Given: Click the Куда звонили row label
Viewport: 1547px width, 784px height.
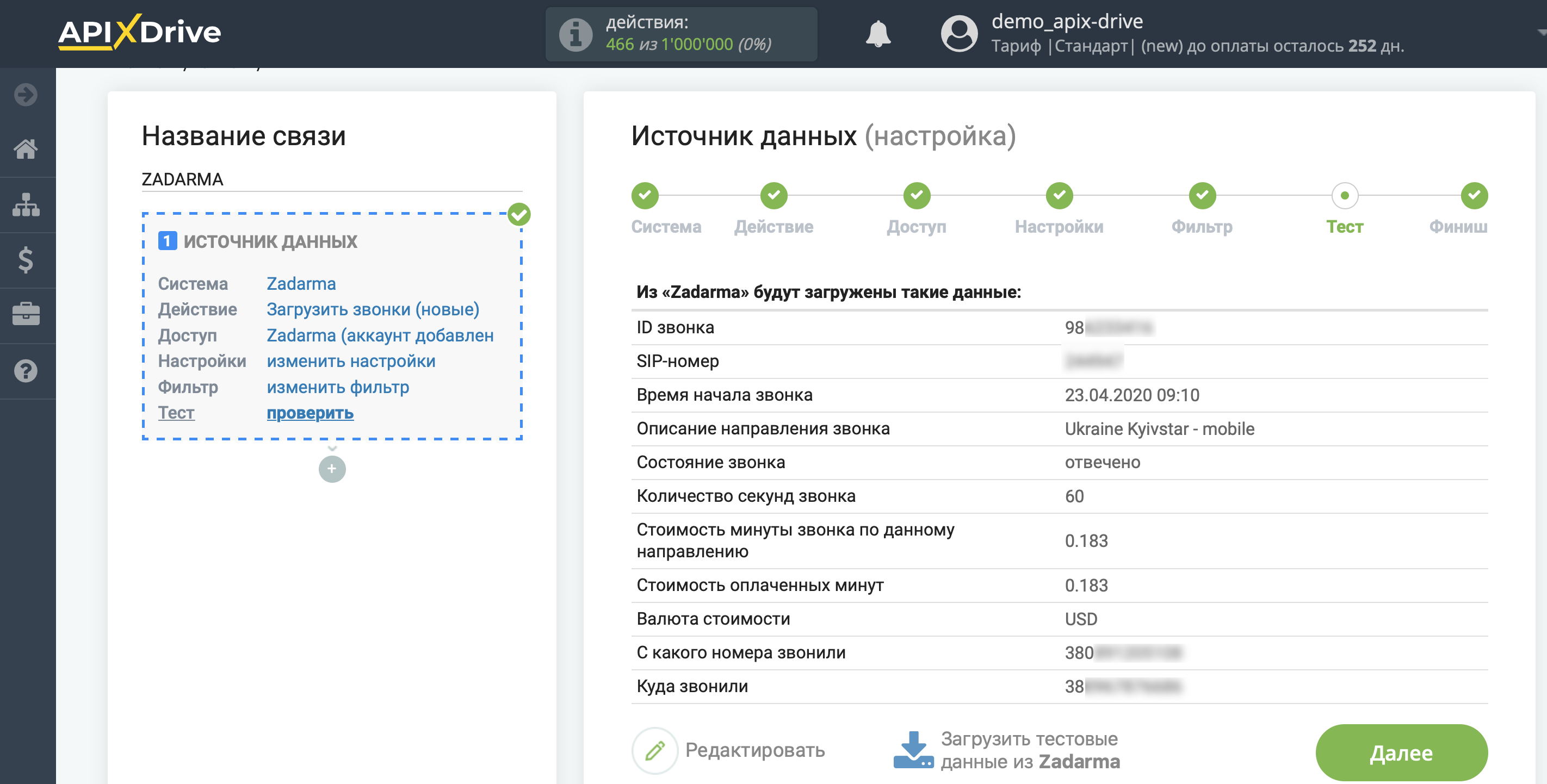Looking at the screenshot, I should tap(692, 686).
